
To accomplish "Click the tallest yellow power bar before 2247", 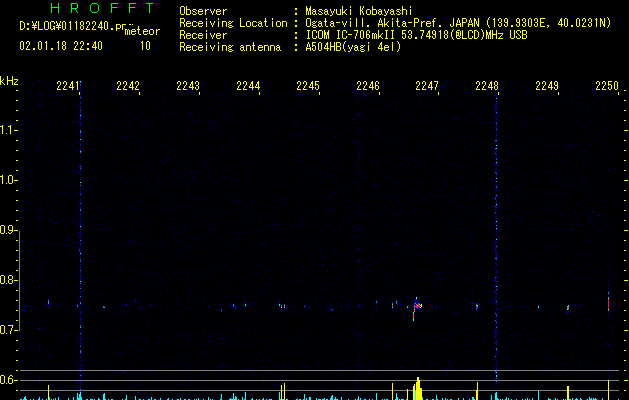I will [x=418, y=388].
